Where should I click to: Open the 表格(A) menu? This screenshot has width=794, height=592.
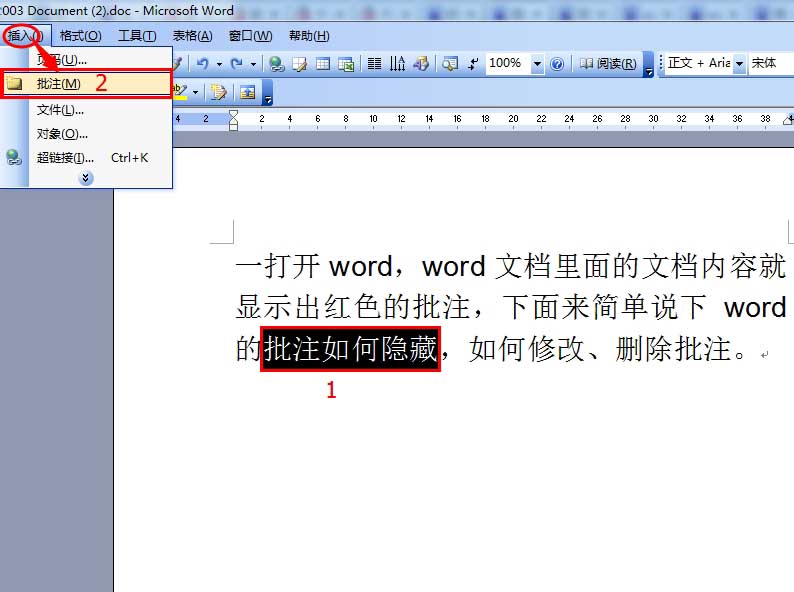[x=192, y=36]
